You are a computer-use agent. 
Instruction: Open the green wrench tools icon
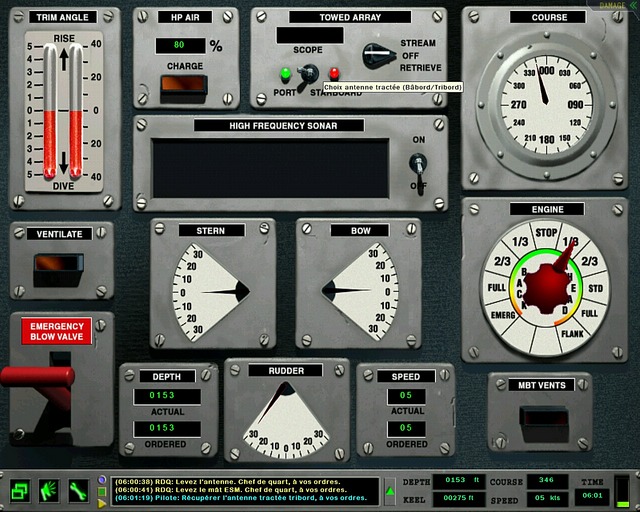(x=78, y=490)
